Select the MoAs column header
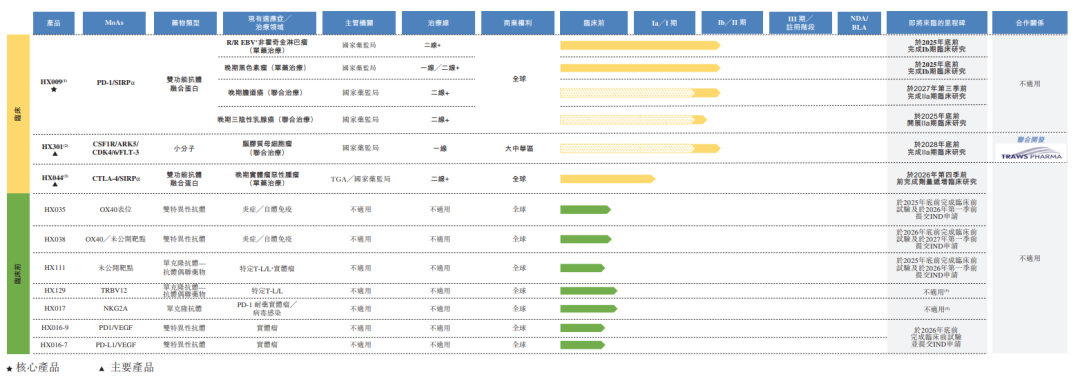Screen dimensions: 1080x379 (x=114, y=23)
